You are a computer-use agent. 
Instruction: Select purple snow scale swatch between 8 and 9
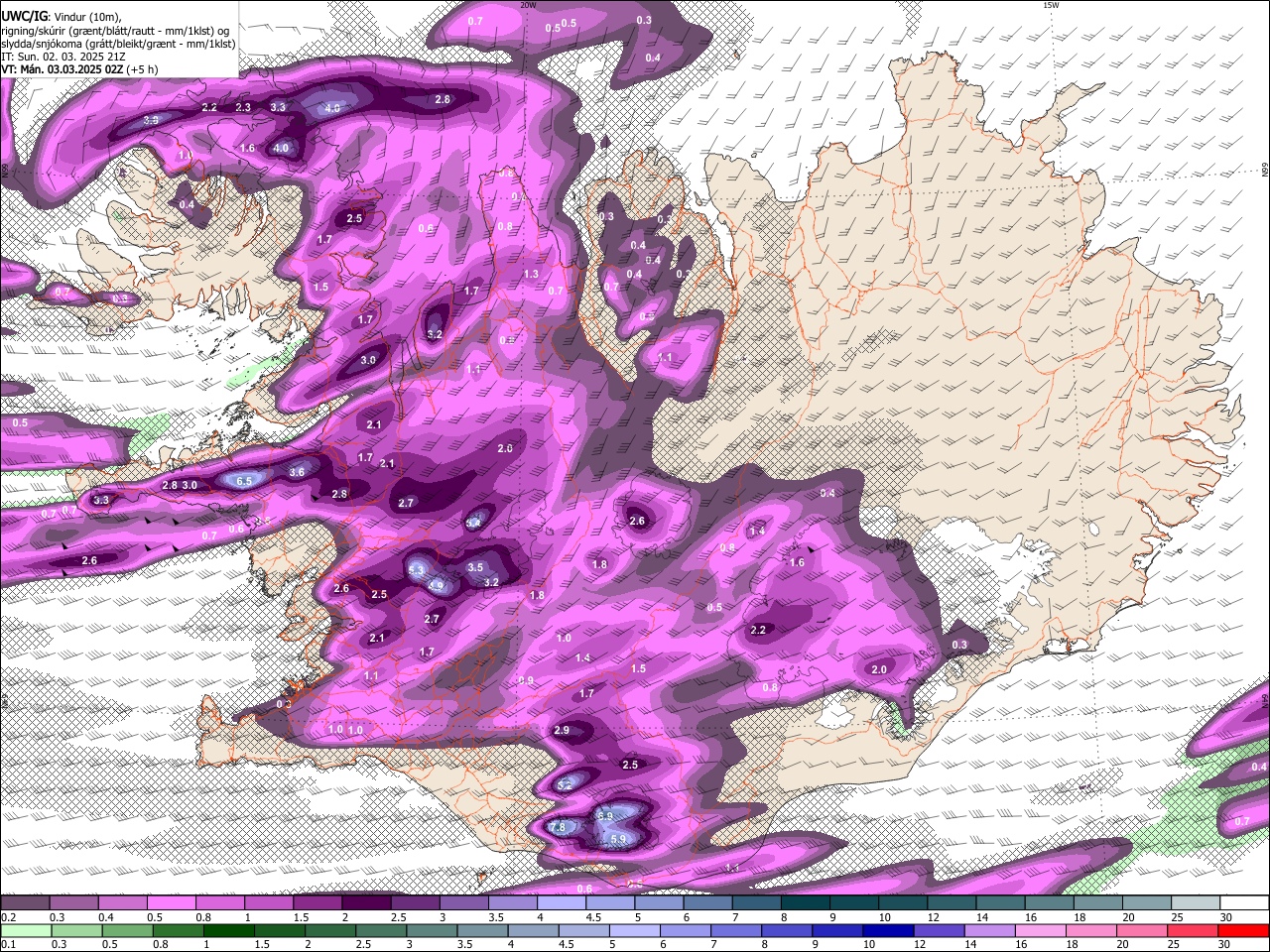tap(804, 903)
